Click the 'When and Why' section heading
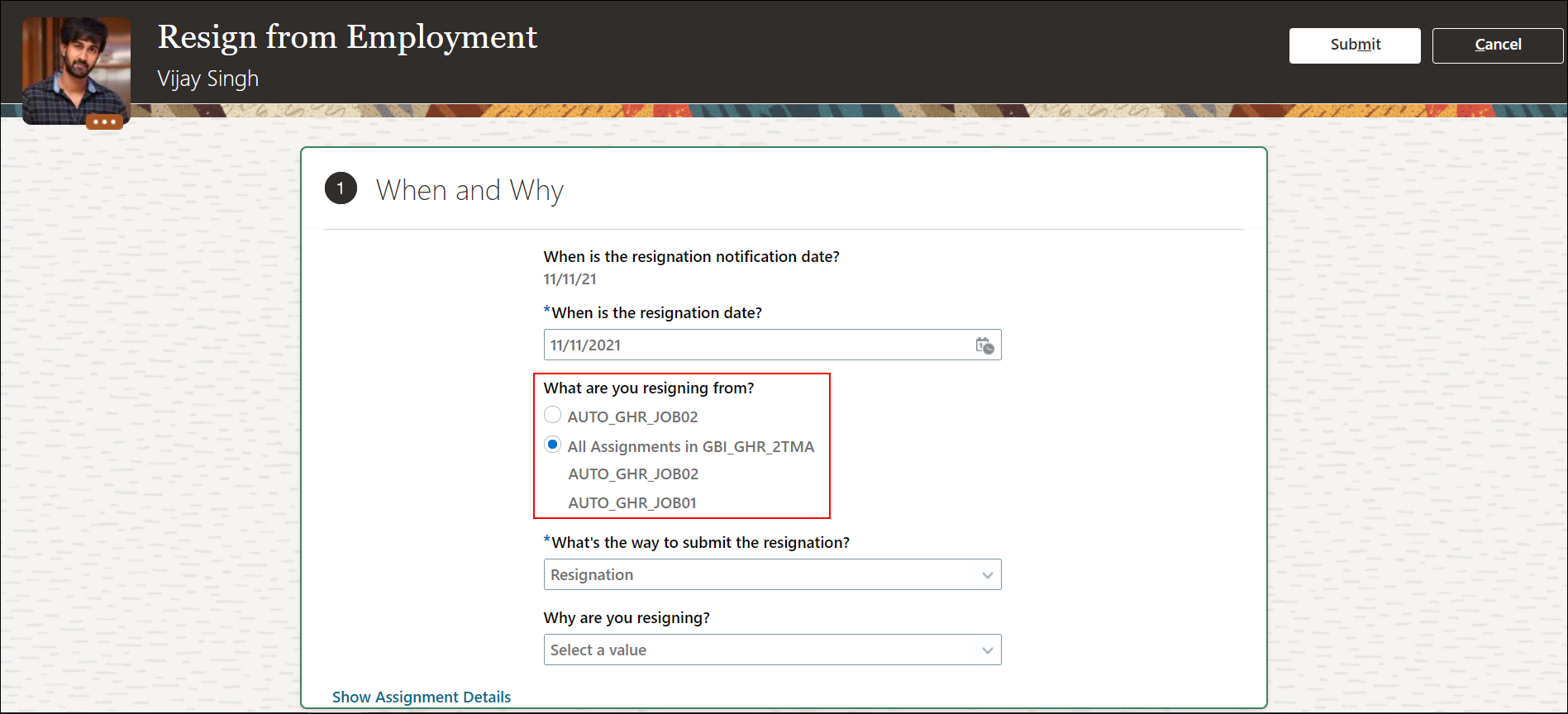The height and width of the screenshot is (714, 1568). pyautogui.click(x=469, y=190)
